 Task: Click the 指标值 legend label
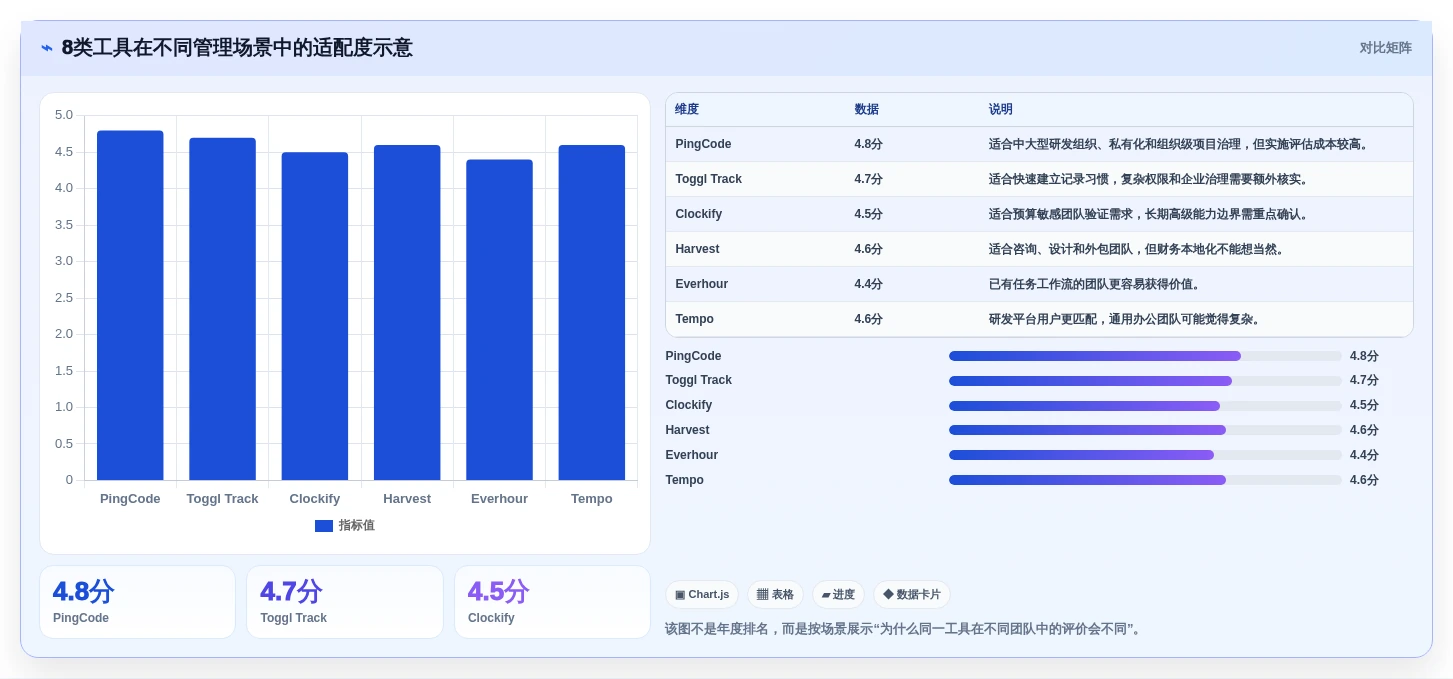click(x=357, y=526)
